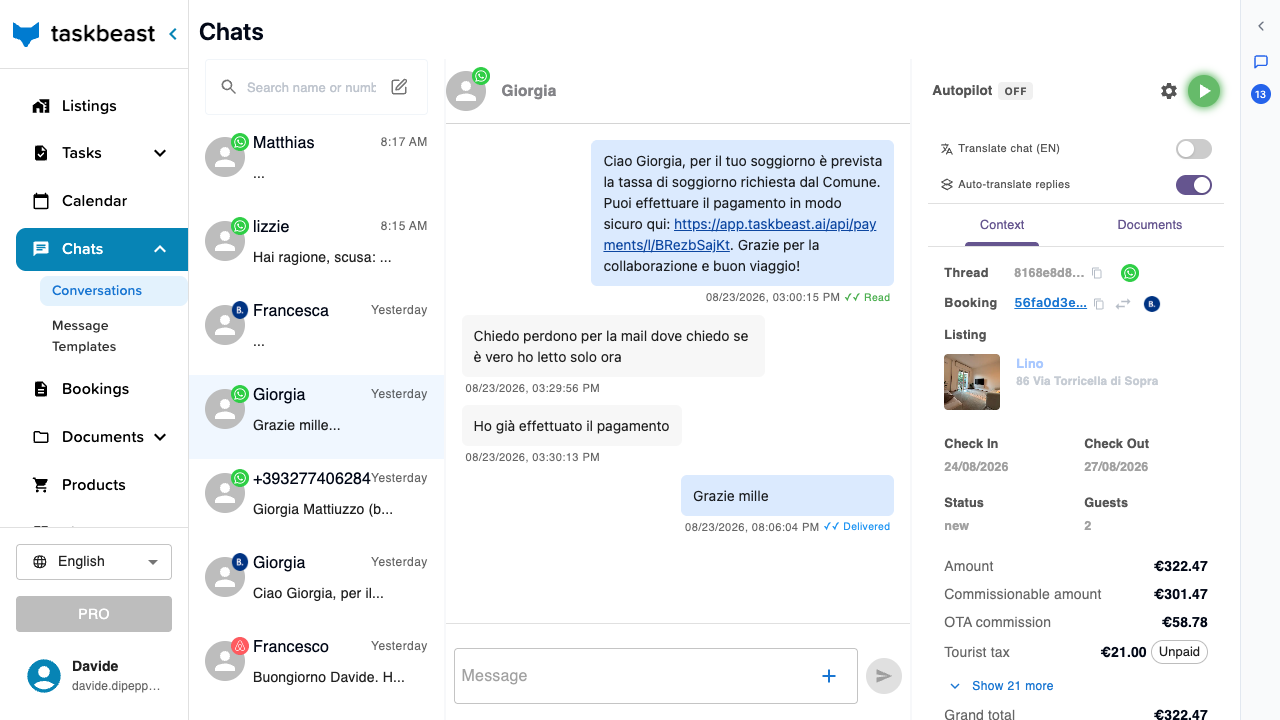
Task: Click the Translate chat language icon
Action: tap(947, 149)
